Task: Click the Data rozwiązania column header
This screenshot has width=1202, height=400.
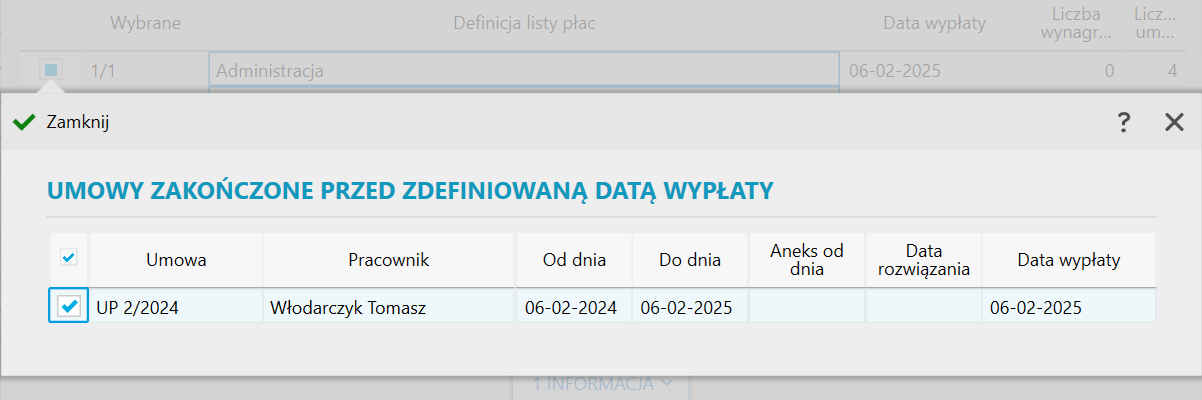Action: tap(923, 260)
